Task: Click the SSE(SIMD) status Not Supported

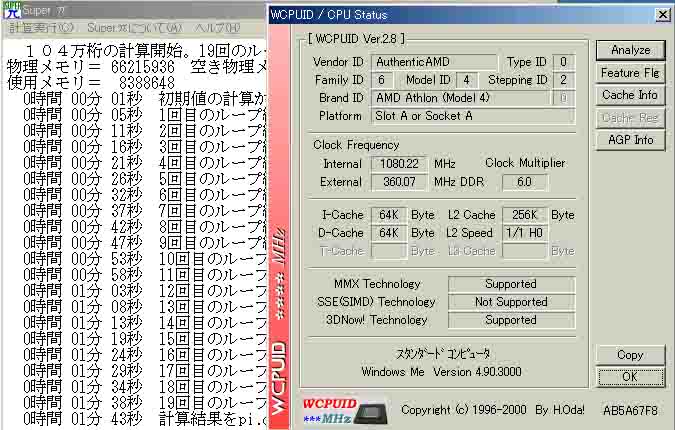Action: 511,302
